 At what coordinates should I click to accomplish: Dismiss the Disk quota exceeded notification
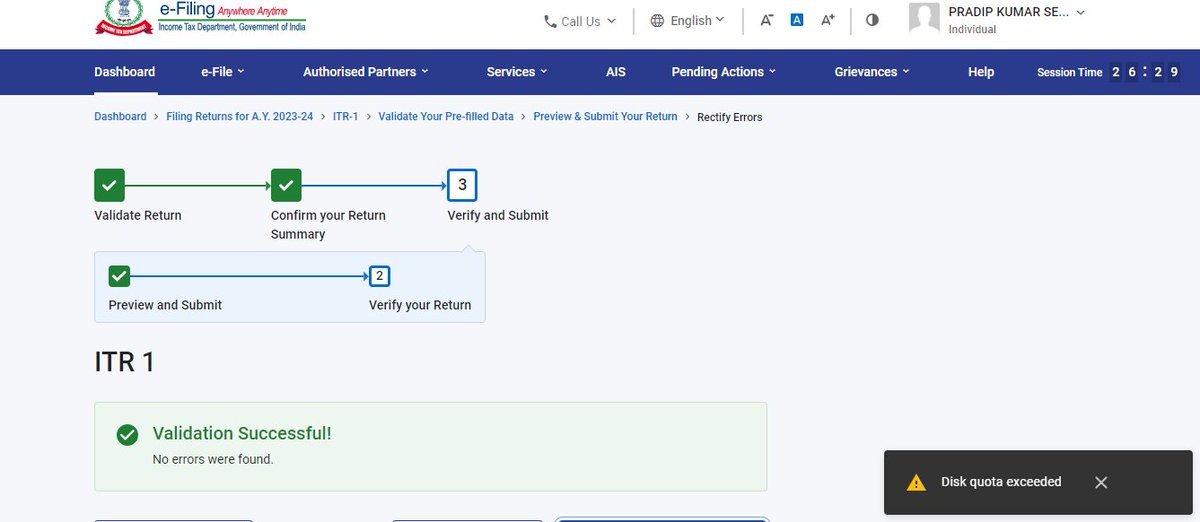click(x=1101, y=482)
